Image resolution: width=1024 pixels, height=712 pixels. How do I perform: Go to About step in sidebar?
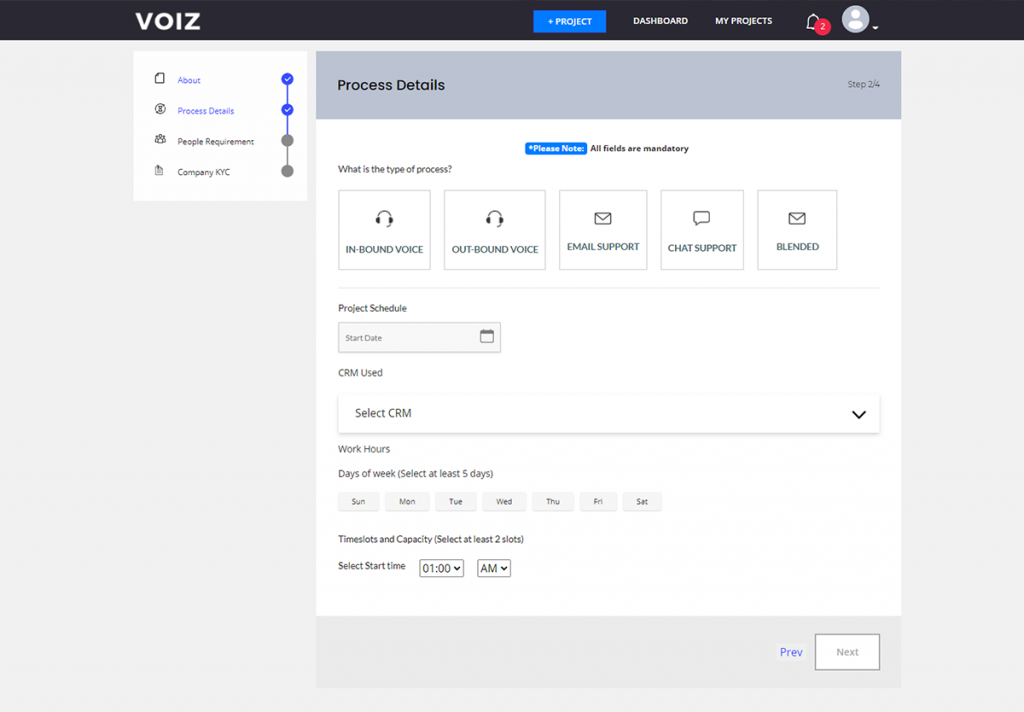[189, 80]
